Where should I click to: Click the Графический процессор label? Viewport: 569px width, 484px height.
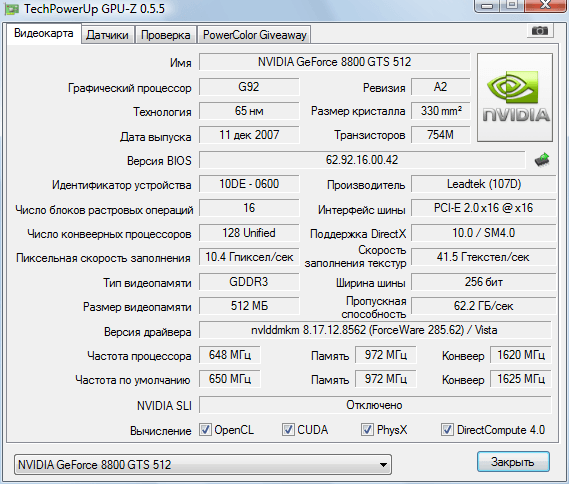130,88
